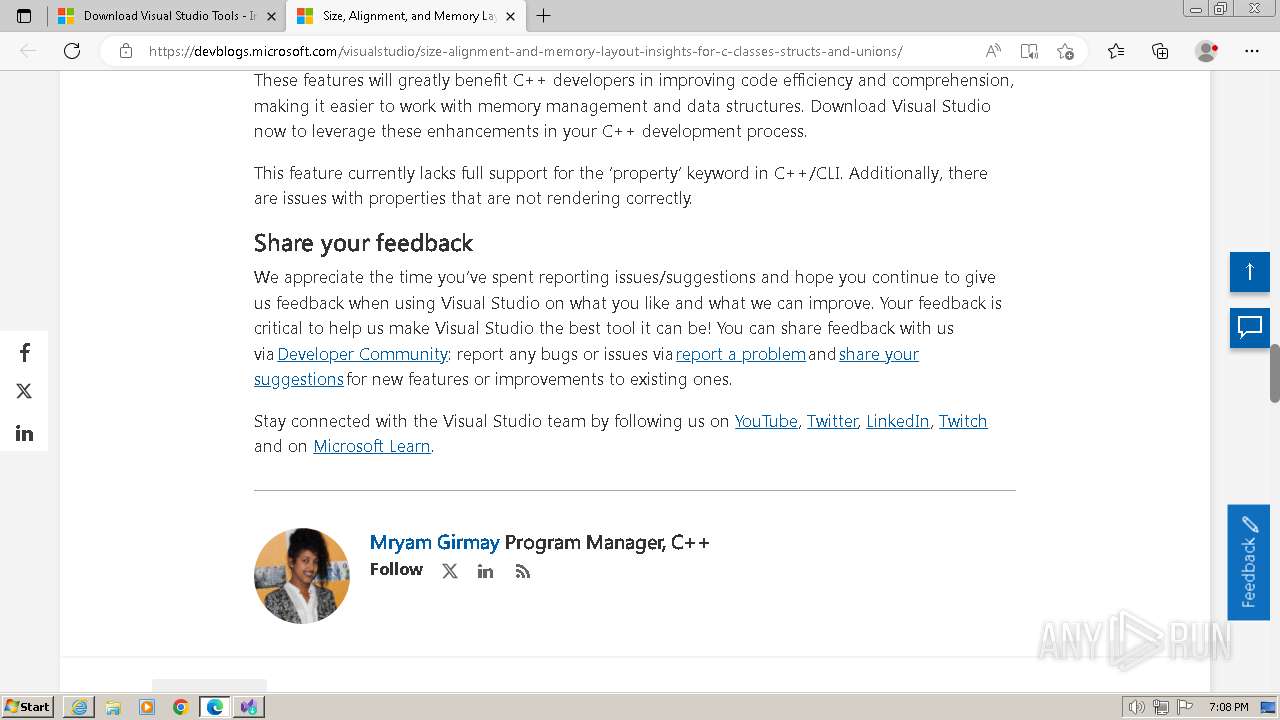Open Action Center flag tray icon
Image resolution: width=1280 pixels, height=720 pixels.
click(1185, 707)
